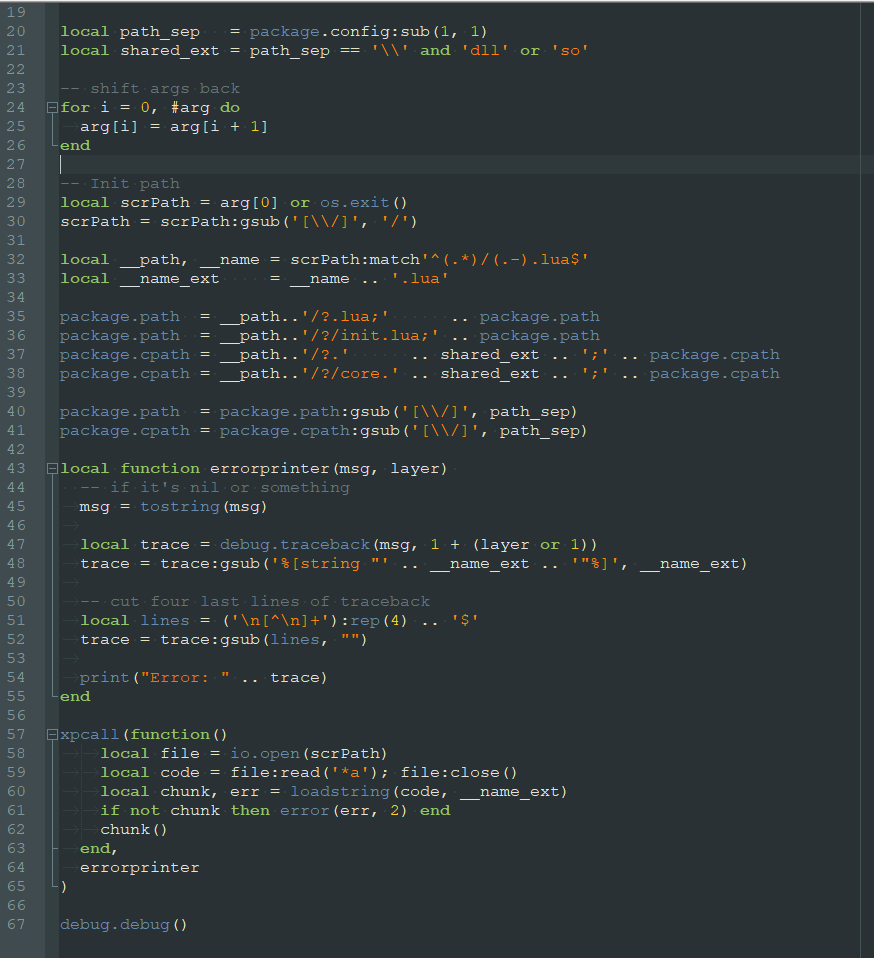Click the 'end' keyword on line 55

click(75, 697)
